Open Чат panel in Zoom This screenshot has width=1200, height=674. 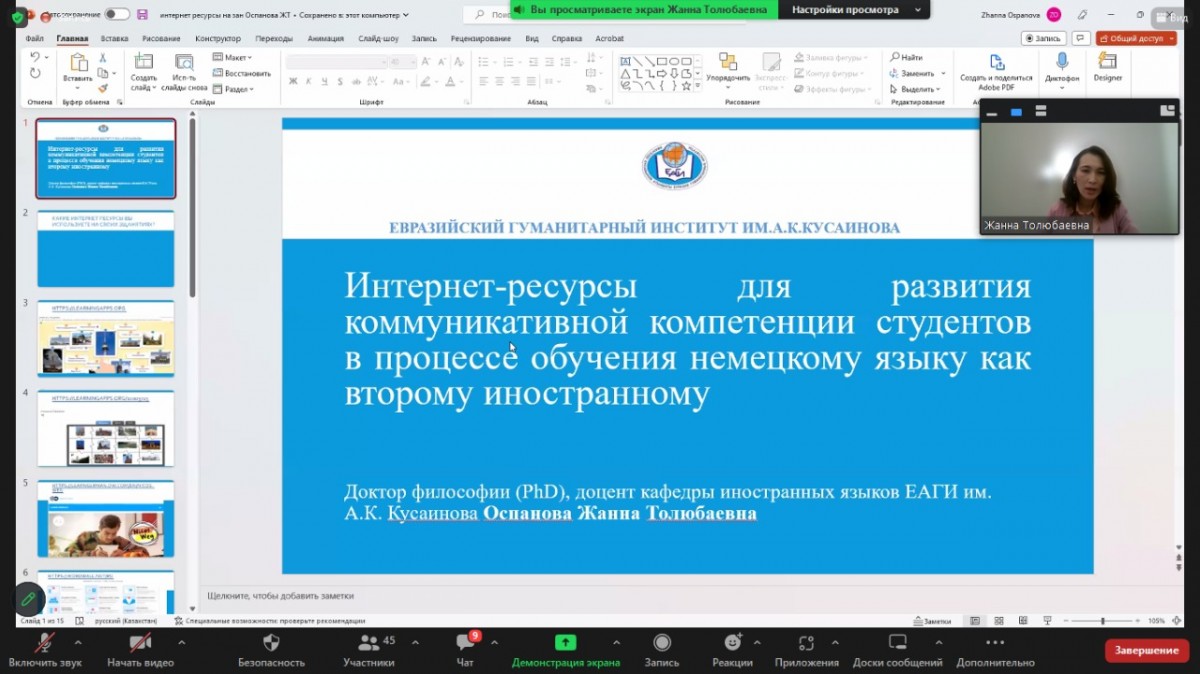tap(465, 643)
